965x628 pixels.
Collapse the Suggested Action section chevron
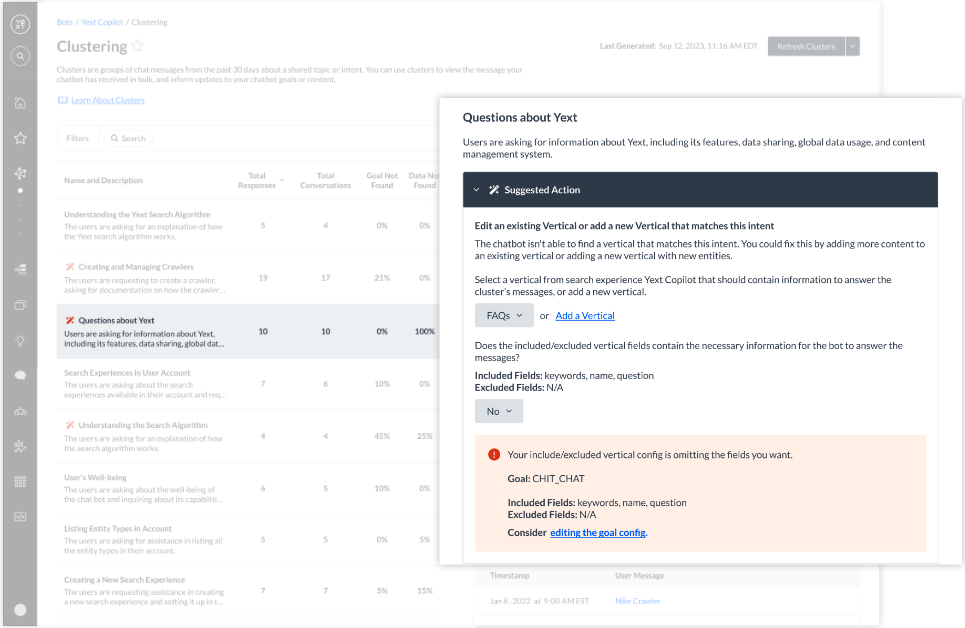click(476, 190)
